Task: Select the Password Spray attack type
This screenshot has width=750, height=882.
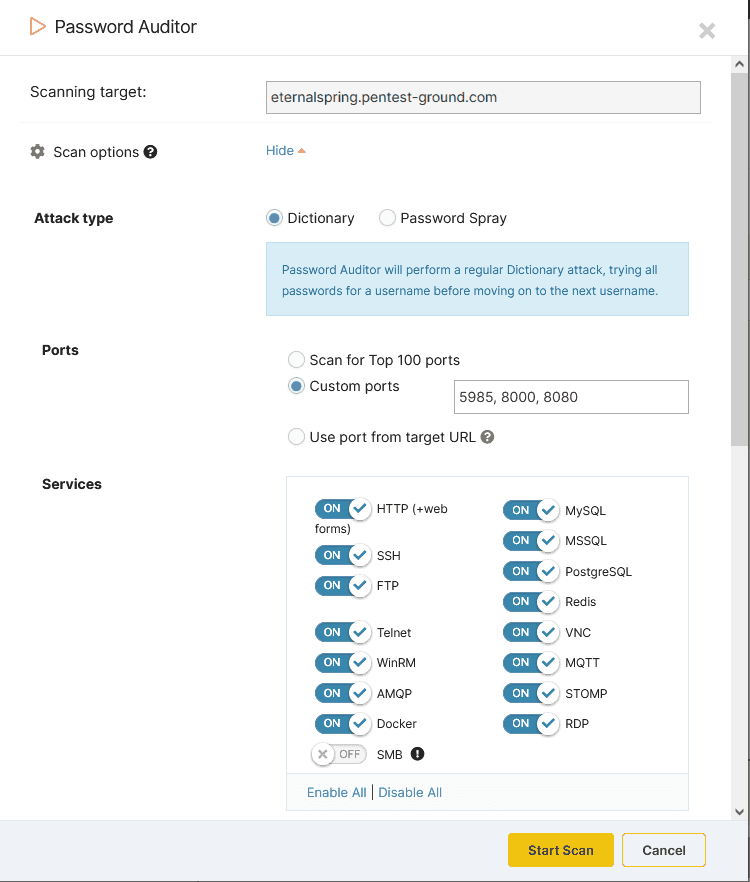Action: [387, 218]
